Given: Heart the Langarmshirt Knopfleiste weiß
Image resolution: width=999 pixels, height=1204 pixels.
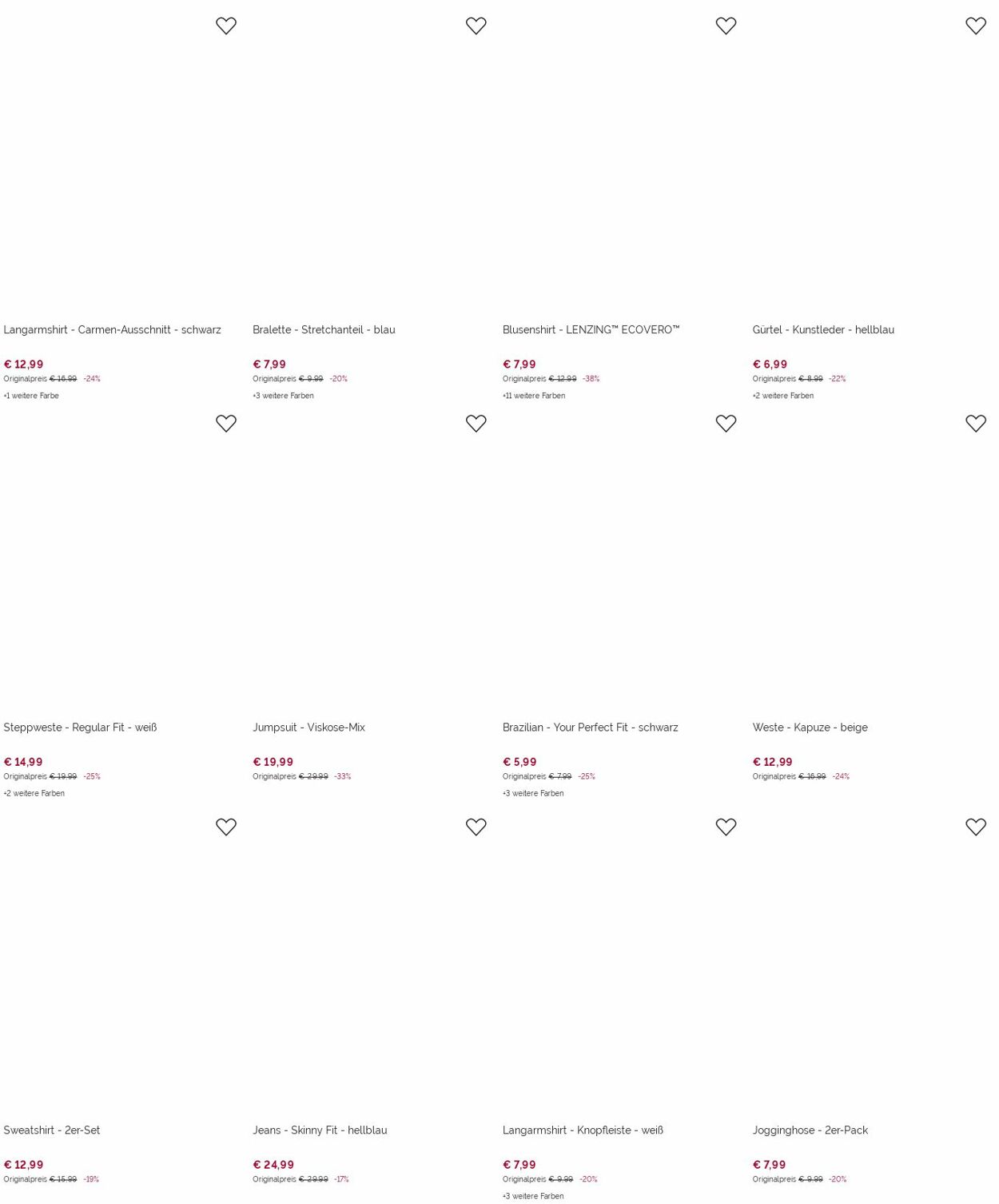Looking at the screenshot, I should (726, 827).
